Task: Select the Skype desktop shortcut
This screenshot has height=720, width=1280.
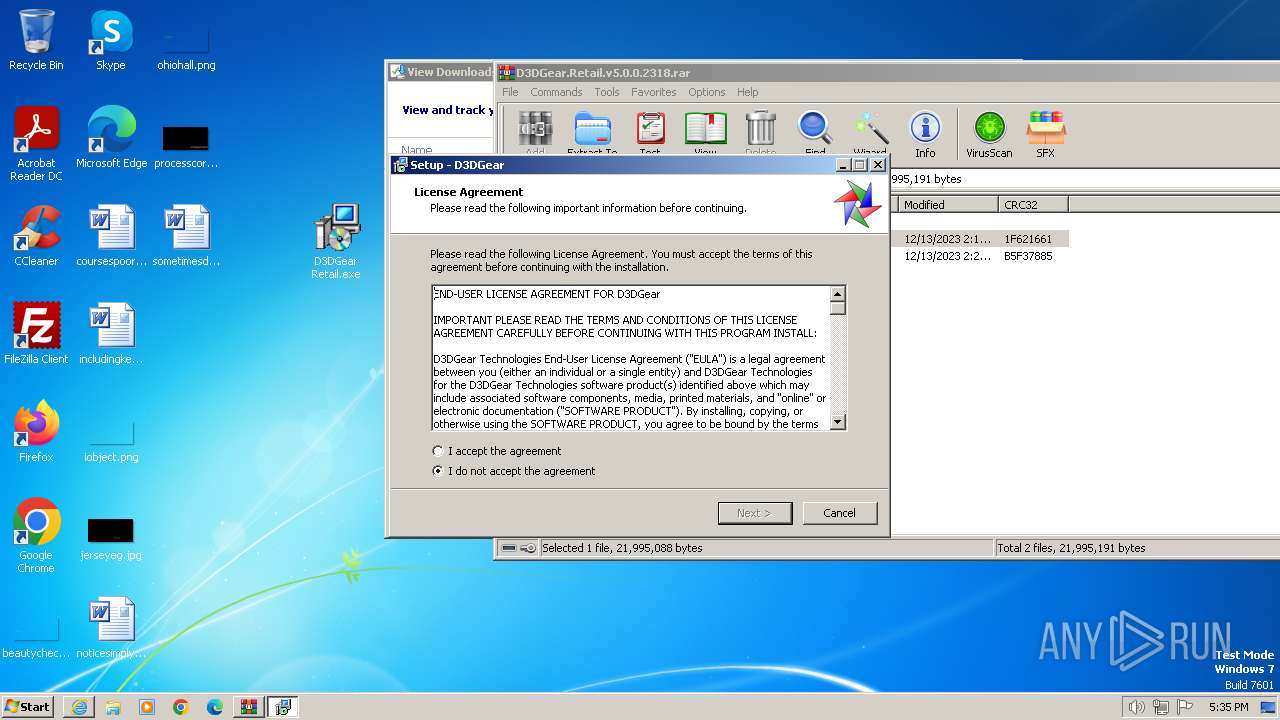Action: coord(111,40)
